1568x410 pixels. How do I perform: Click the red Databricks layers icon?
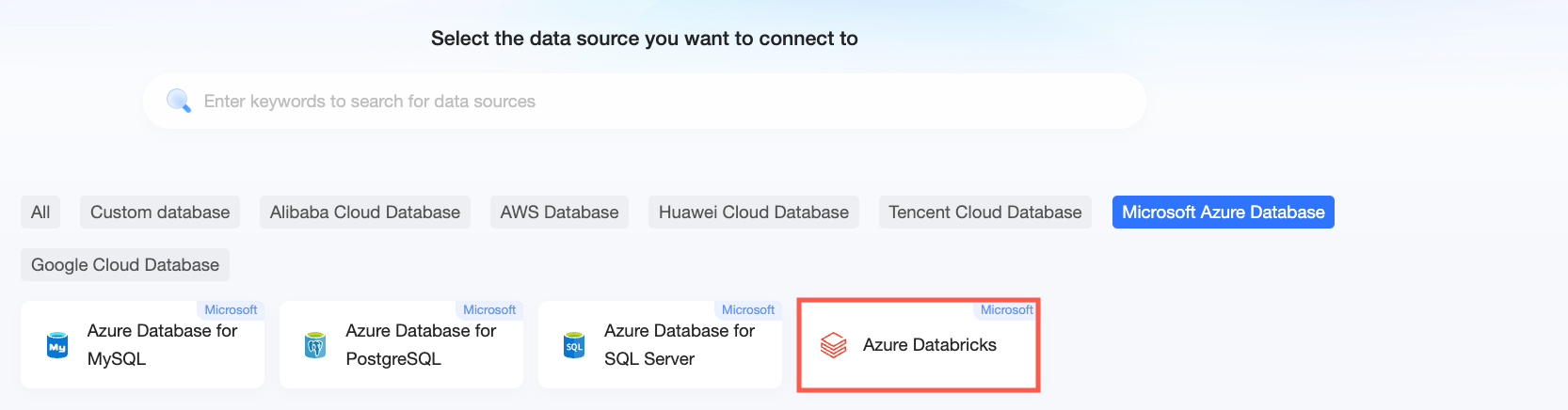833,345
